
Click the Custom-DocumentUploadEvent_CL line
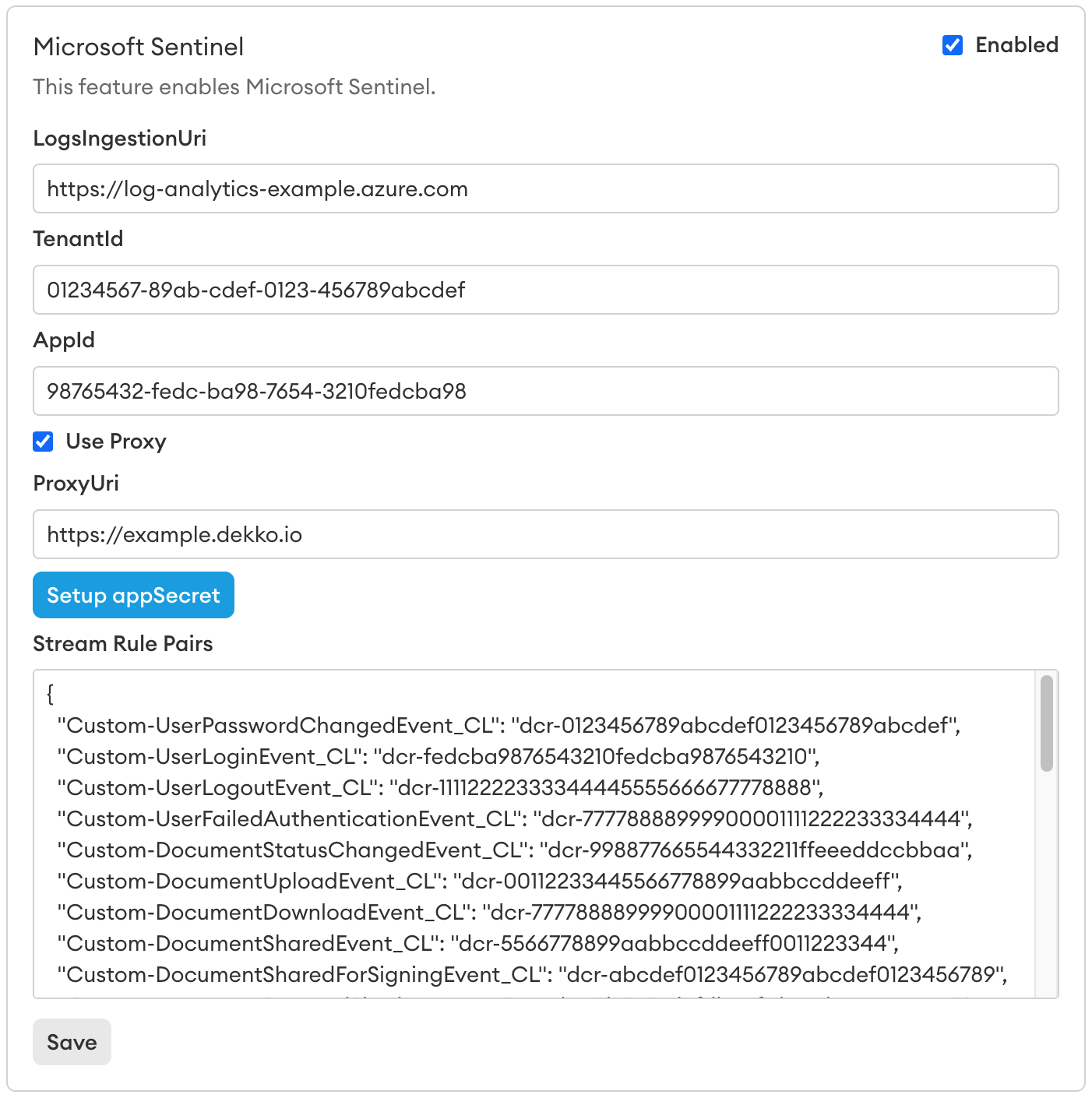[480, 881]
